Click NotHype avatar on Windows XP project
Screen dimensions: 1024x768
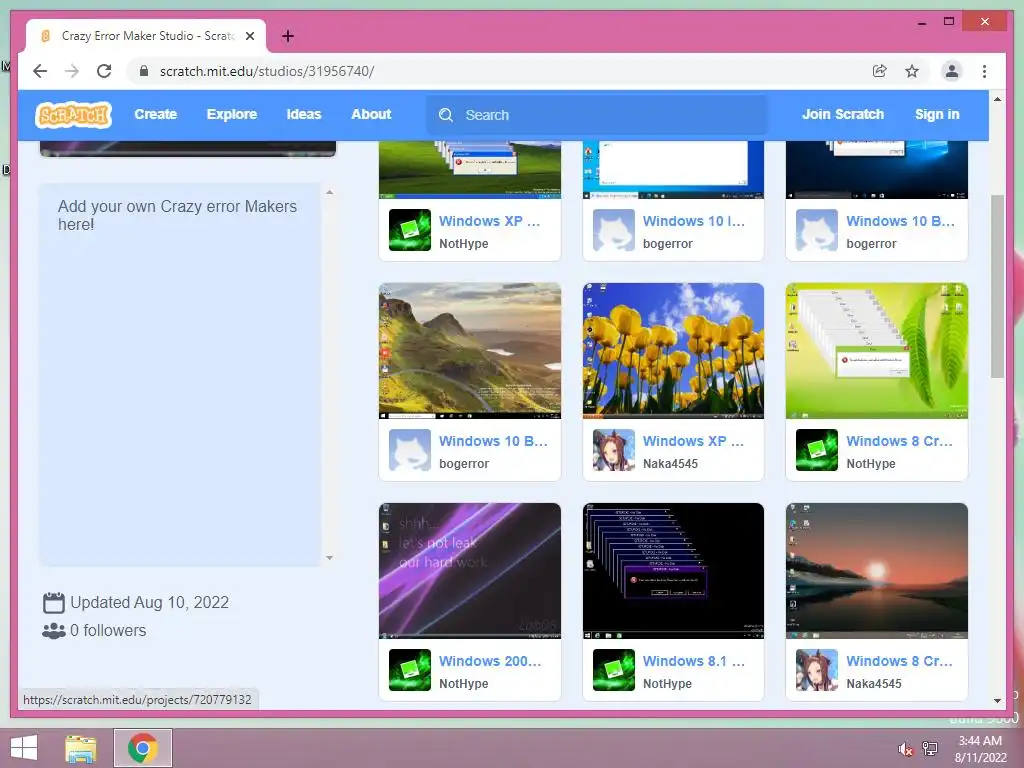click(409, 230)
